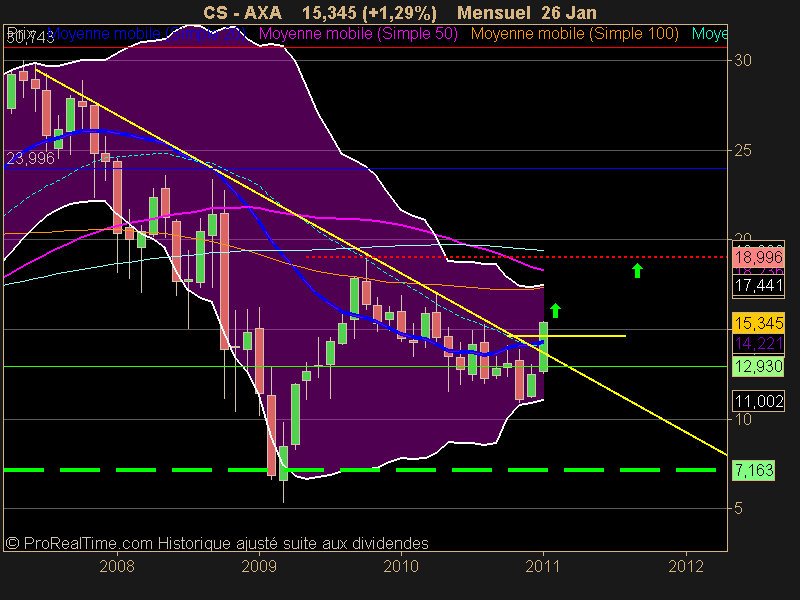Select the 15,345 current price label
Image resolution: width=800 pixels, height=600 pixels.
[x=758, y=323]
